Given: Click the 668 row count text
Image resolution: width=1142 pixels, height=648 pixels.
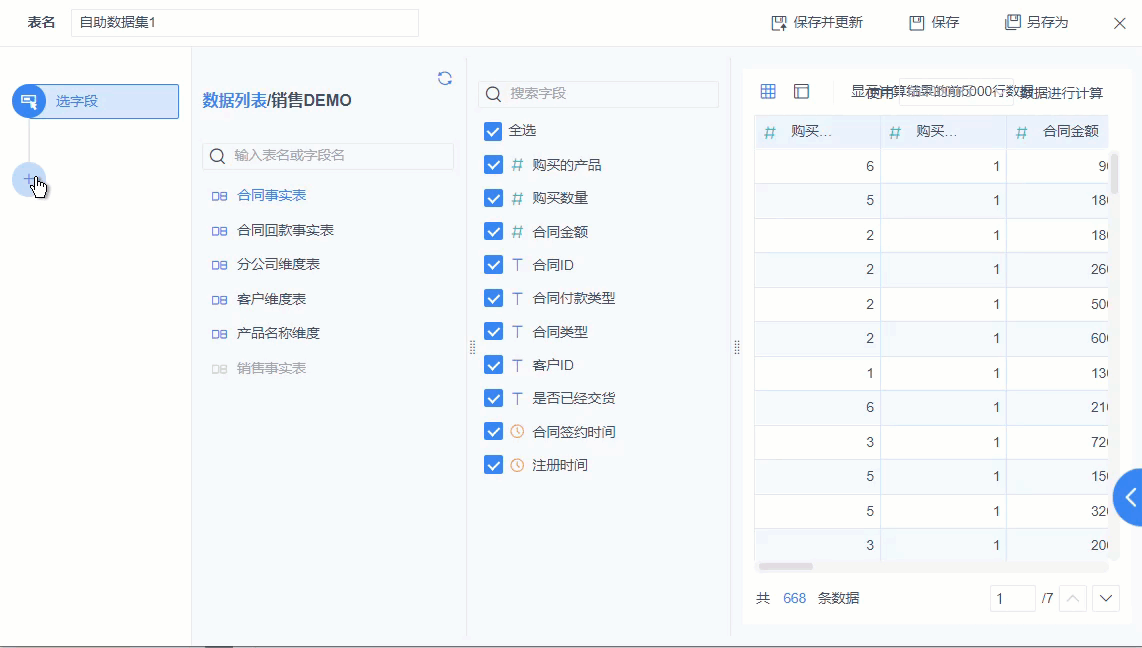Looking at the screenshot, I should (795, 598).
